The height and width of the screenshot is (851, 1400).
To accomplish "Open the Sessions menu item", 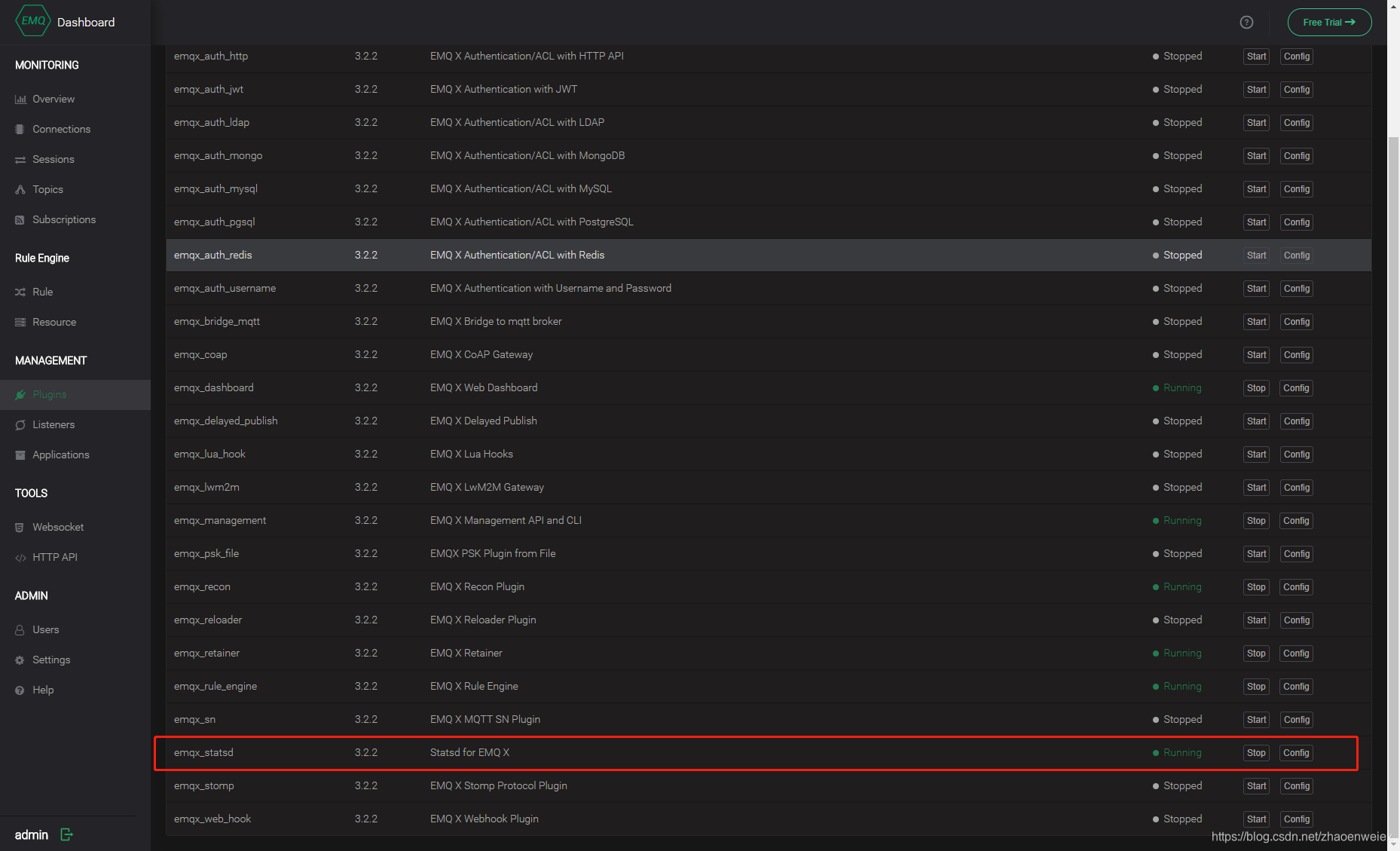I will point(75,160).
